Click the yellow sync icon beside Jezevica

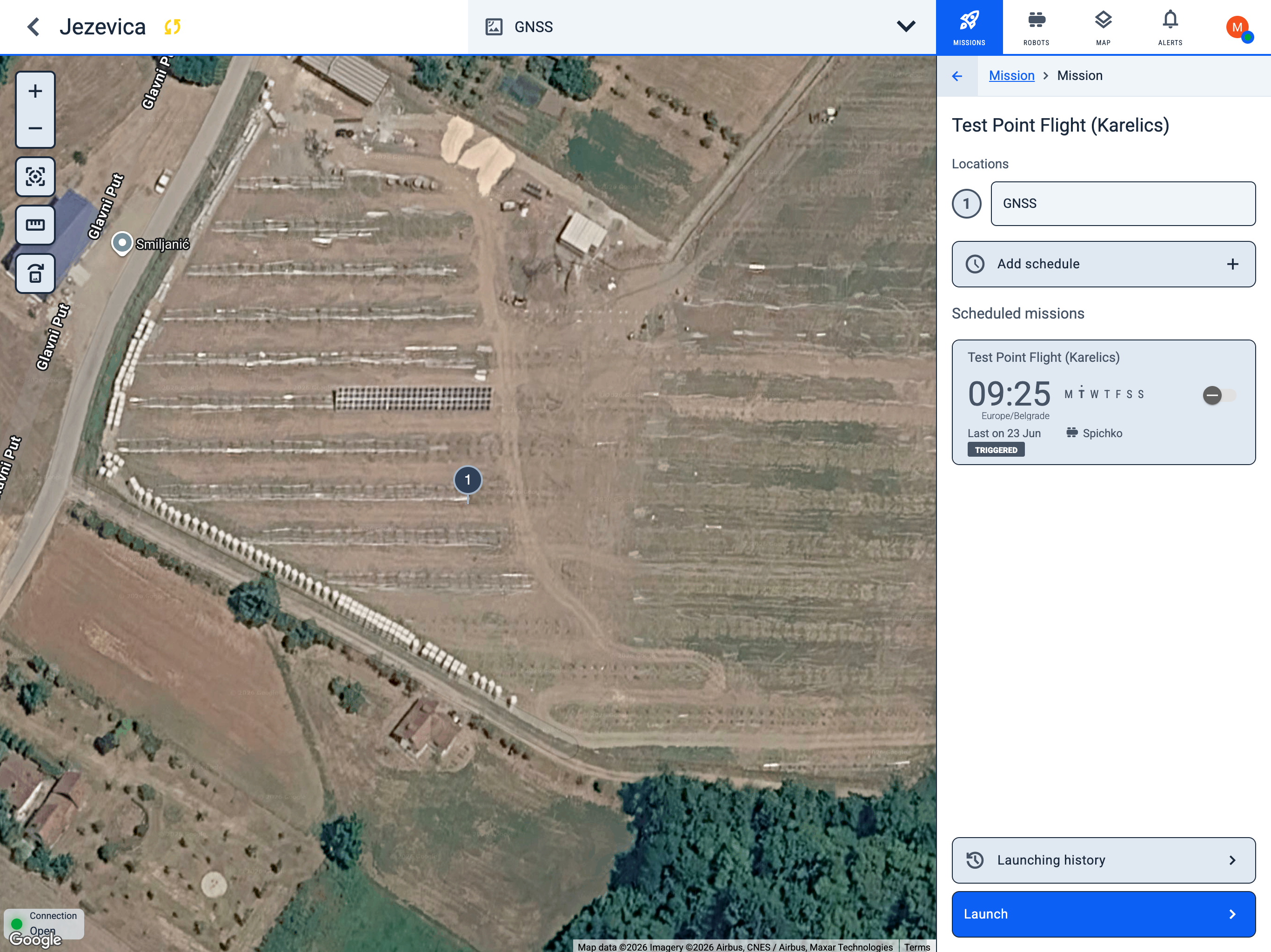click(173, 27)
